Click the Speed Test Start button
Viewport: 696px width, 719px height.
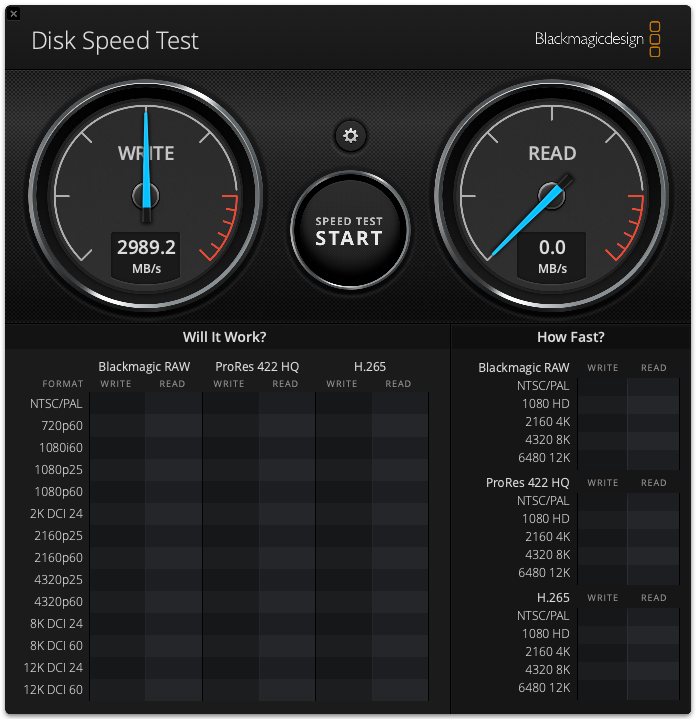point(350,231)
